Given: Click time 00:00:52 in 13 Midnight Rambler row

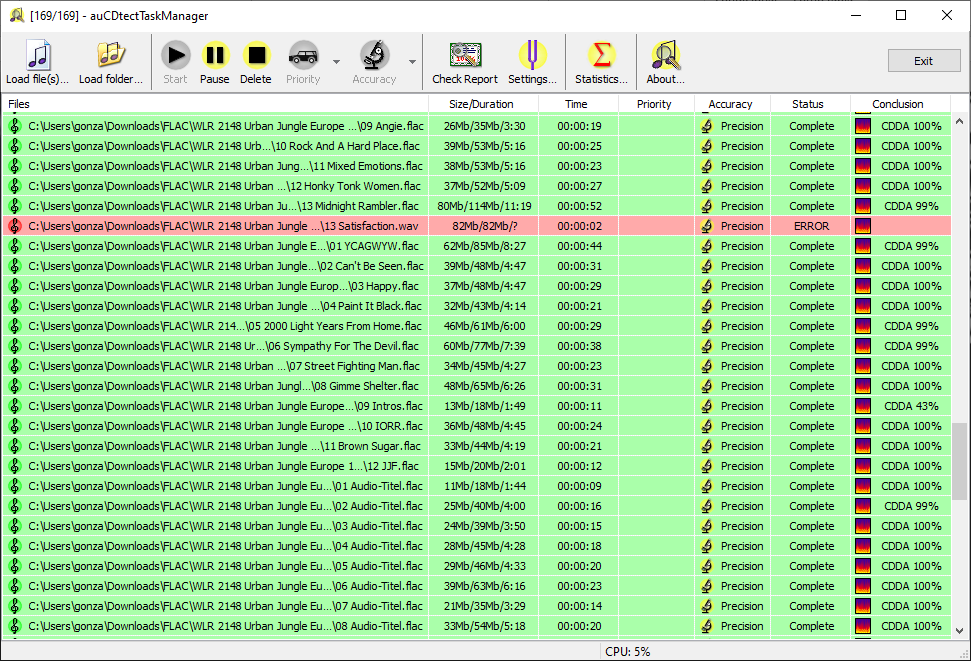Looking at the screenshot, I should tap(579, 206).
